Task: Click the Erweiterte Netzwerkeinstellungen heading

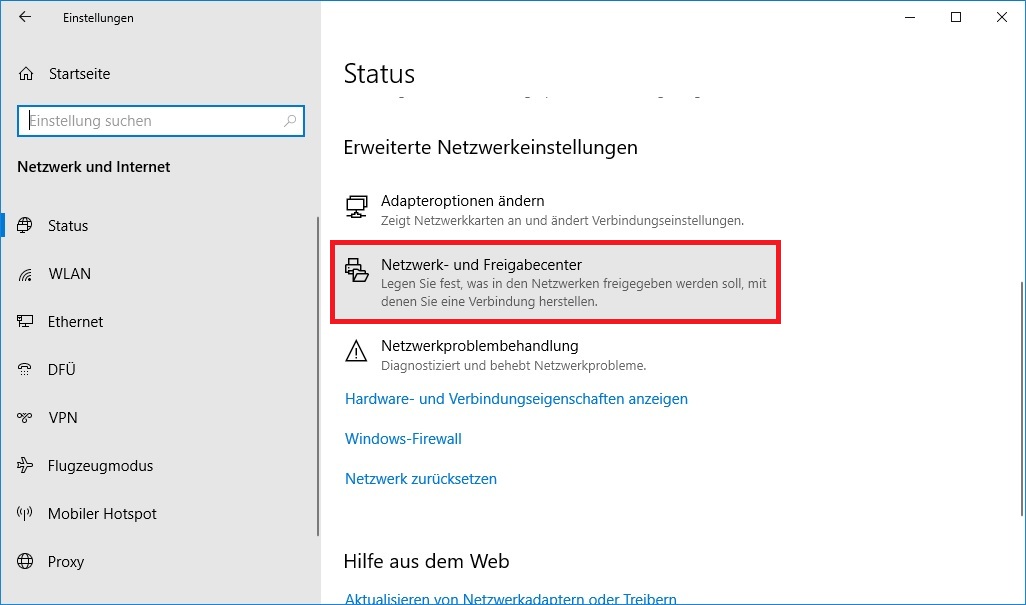Action: 490,147
